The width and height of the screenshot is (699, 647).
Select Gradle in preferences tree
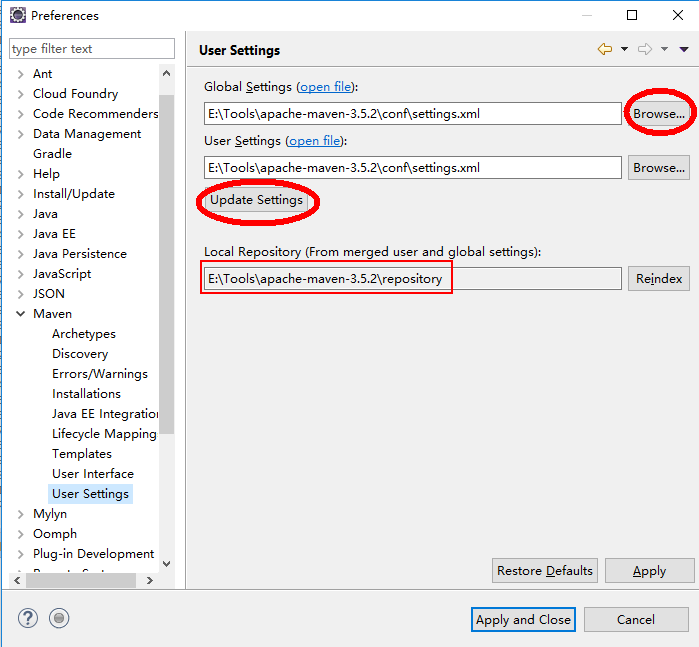pyautogui.click(x=52, y=154)
